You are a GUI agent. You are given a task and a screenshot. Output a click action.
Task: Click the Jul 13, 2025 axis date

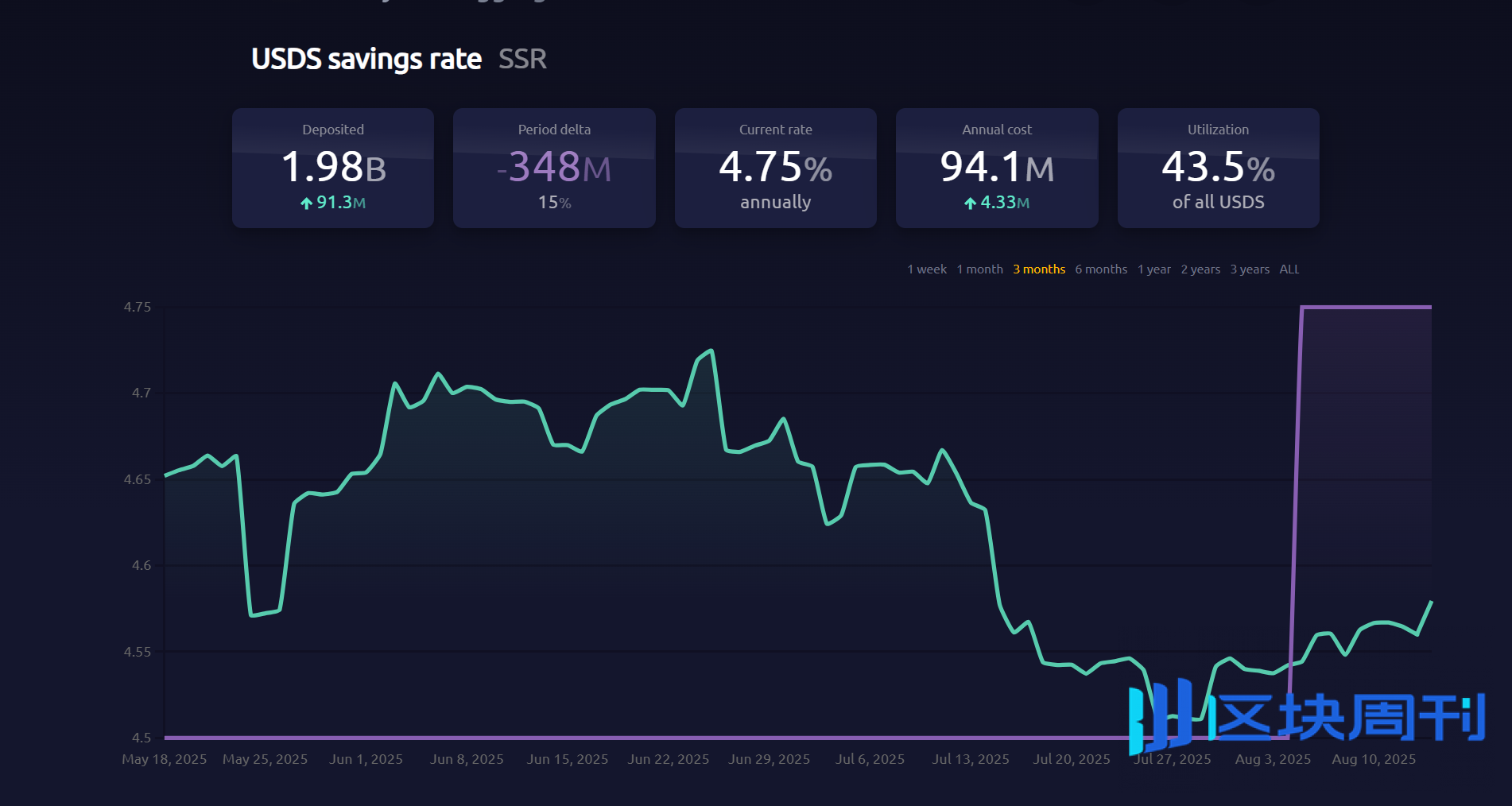(x=971, y=759)
